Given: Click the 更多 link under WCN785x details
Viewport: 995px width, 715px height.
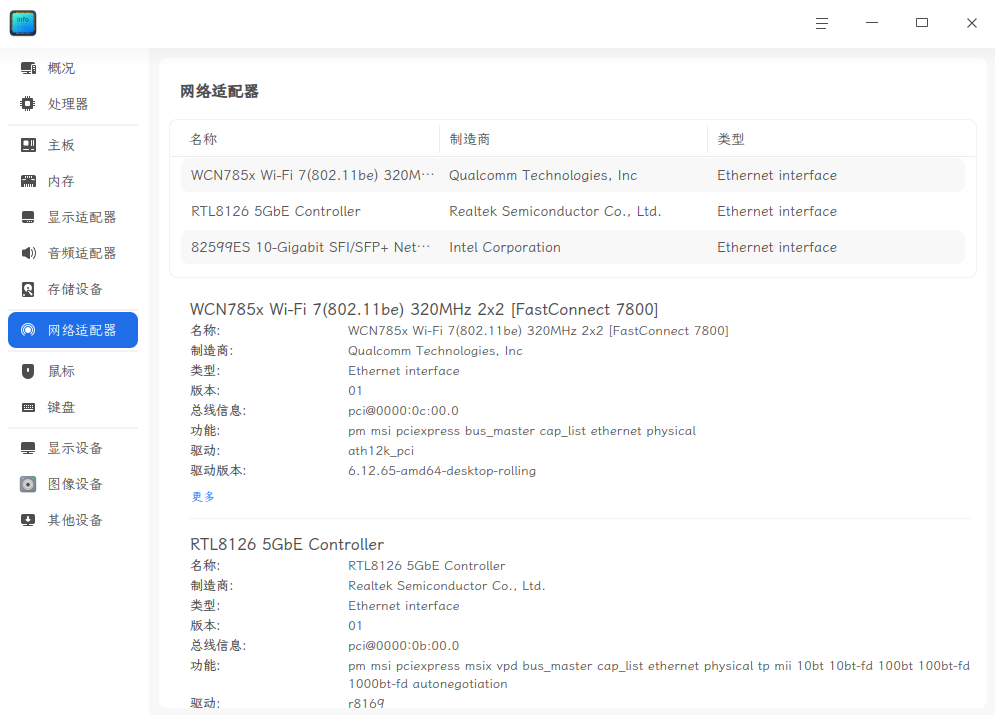Looking at the screenshot, I should (202, 495).
